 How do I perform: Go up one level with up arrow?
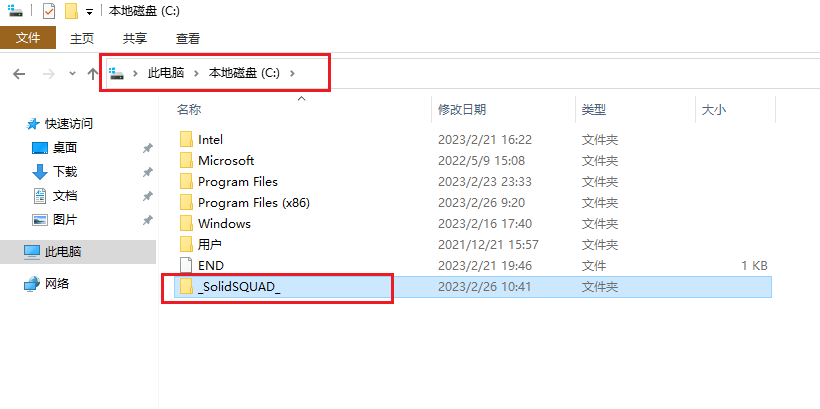point(93,74)
